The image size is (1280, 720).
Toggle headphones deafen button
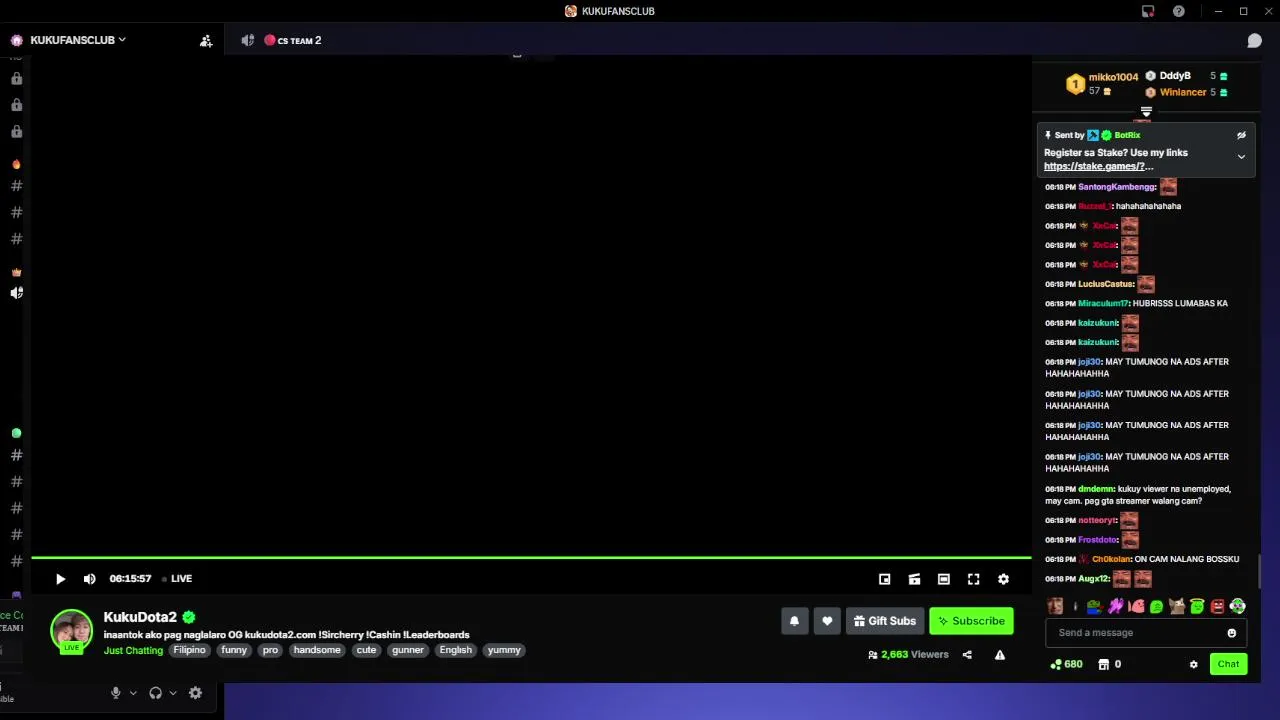coord(155,693)
